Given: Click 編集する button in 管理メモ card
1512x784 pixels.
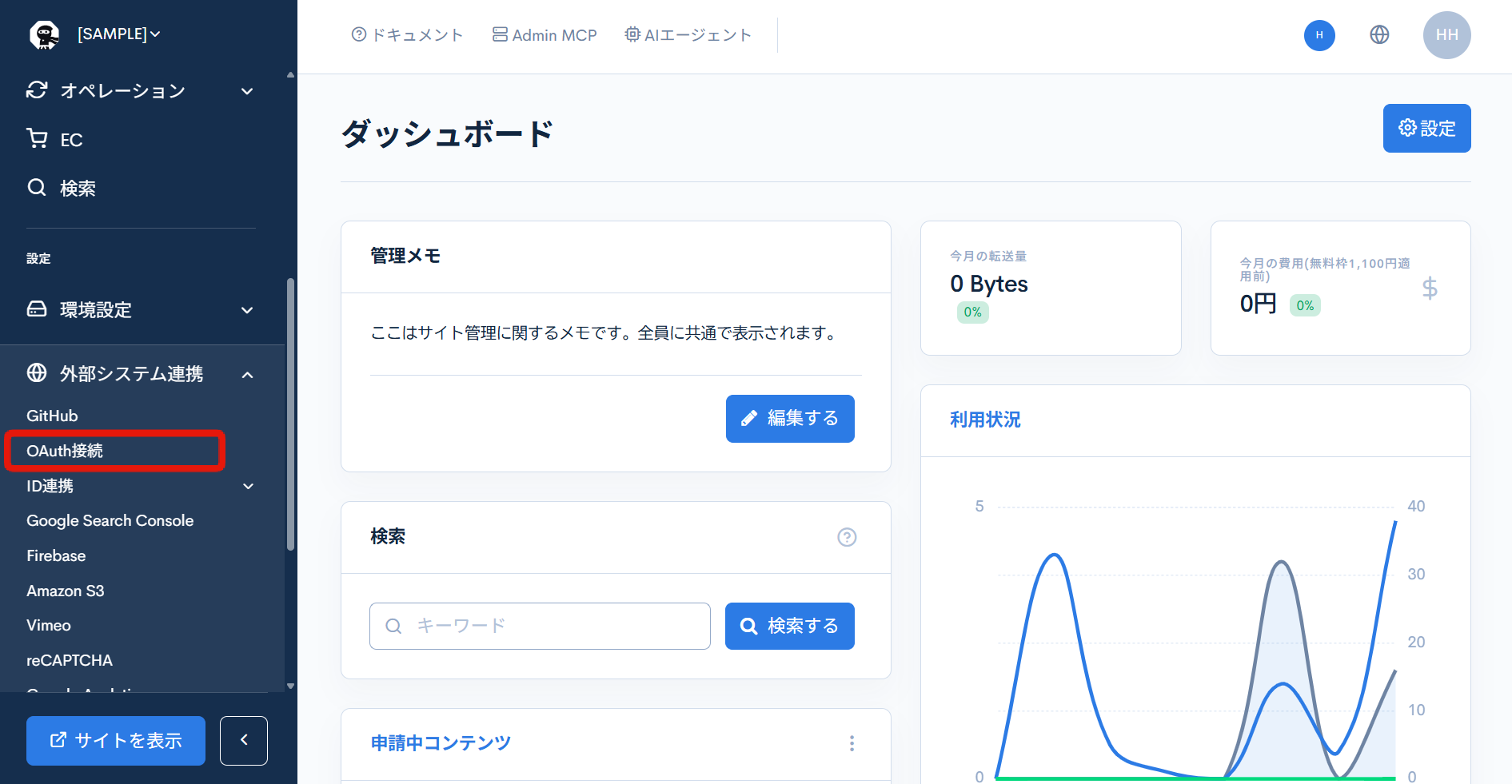Looking at the screenshot, I should coord(790,418).
